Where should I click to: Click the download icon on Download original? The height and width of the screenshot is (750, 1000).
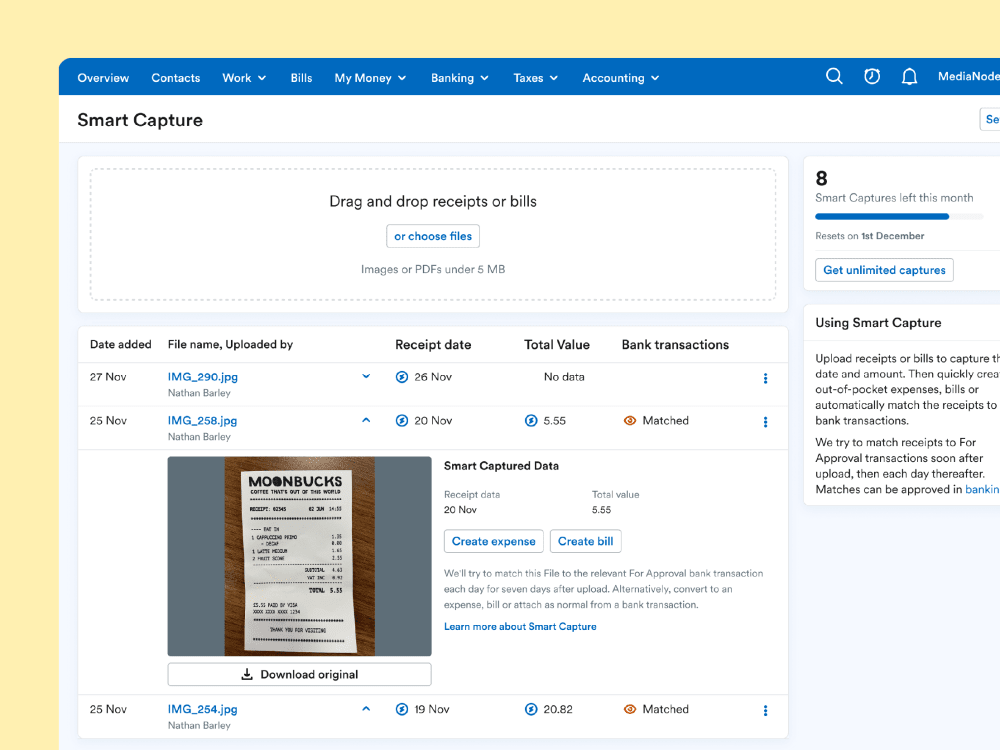[x=247, y=673]
